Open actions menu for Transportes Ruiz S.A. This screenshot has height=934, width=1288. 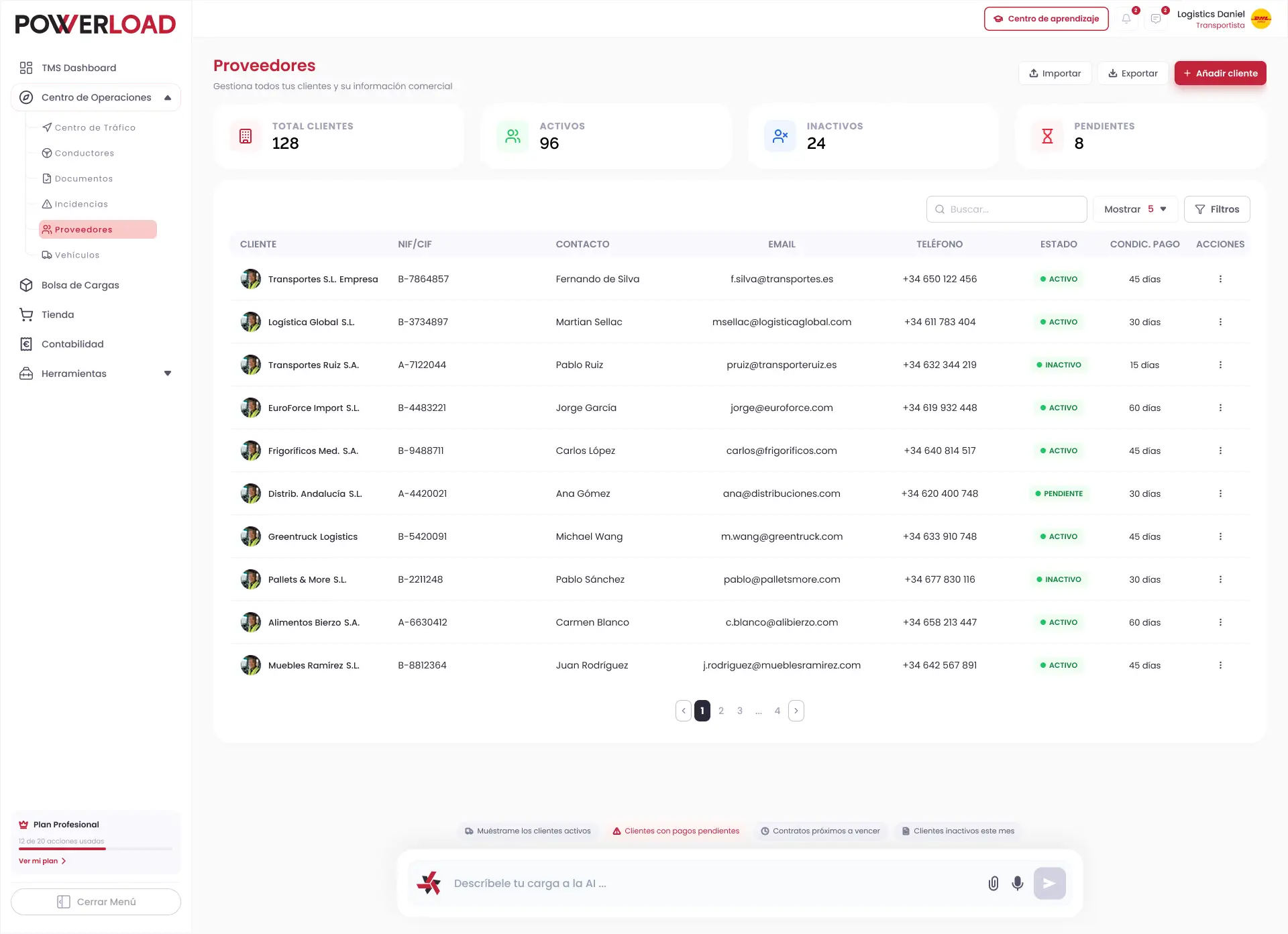click(x=1220, y=365)
